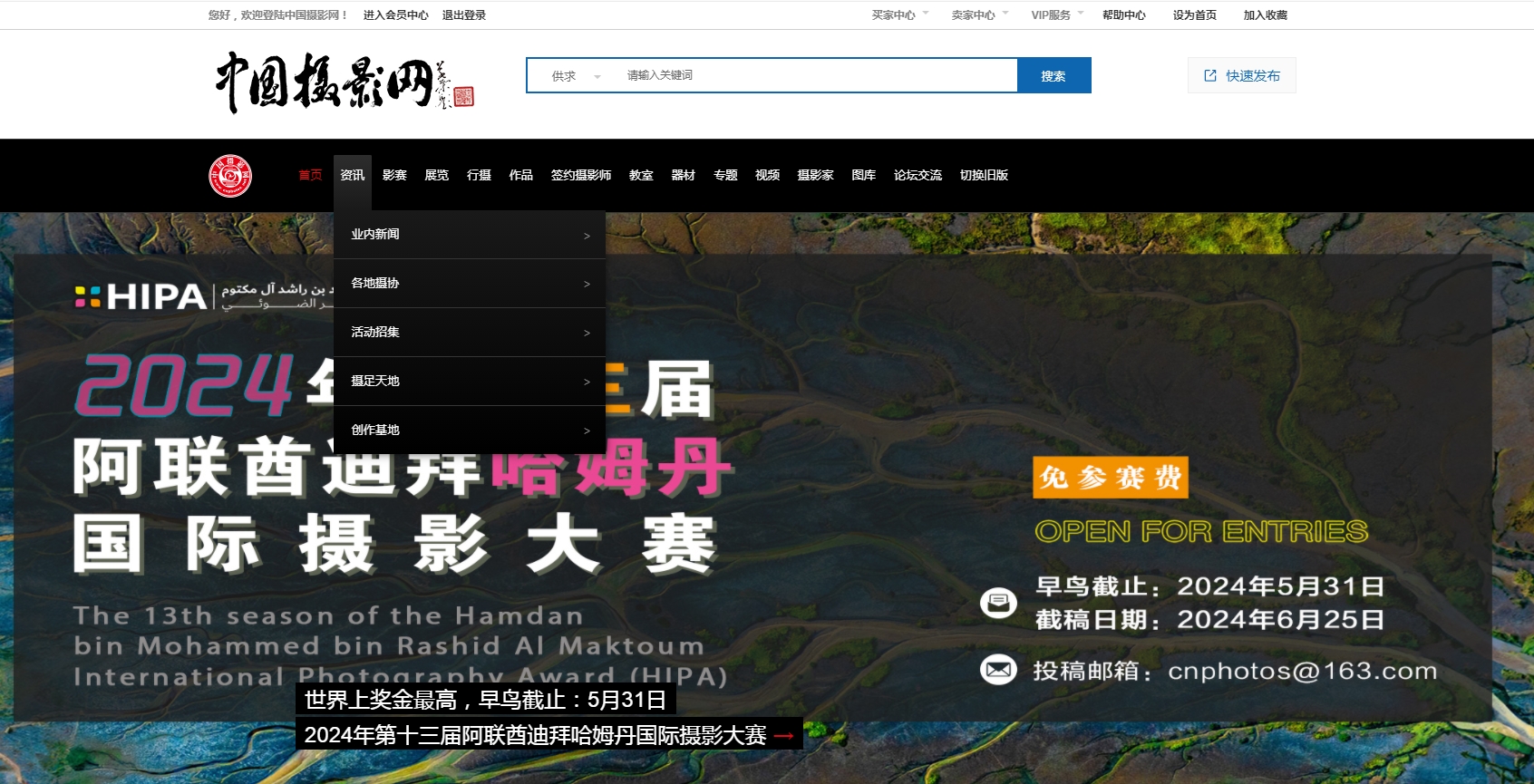Open the 资讯 nav item

(353, 176)
